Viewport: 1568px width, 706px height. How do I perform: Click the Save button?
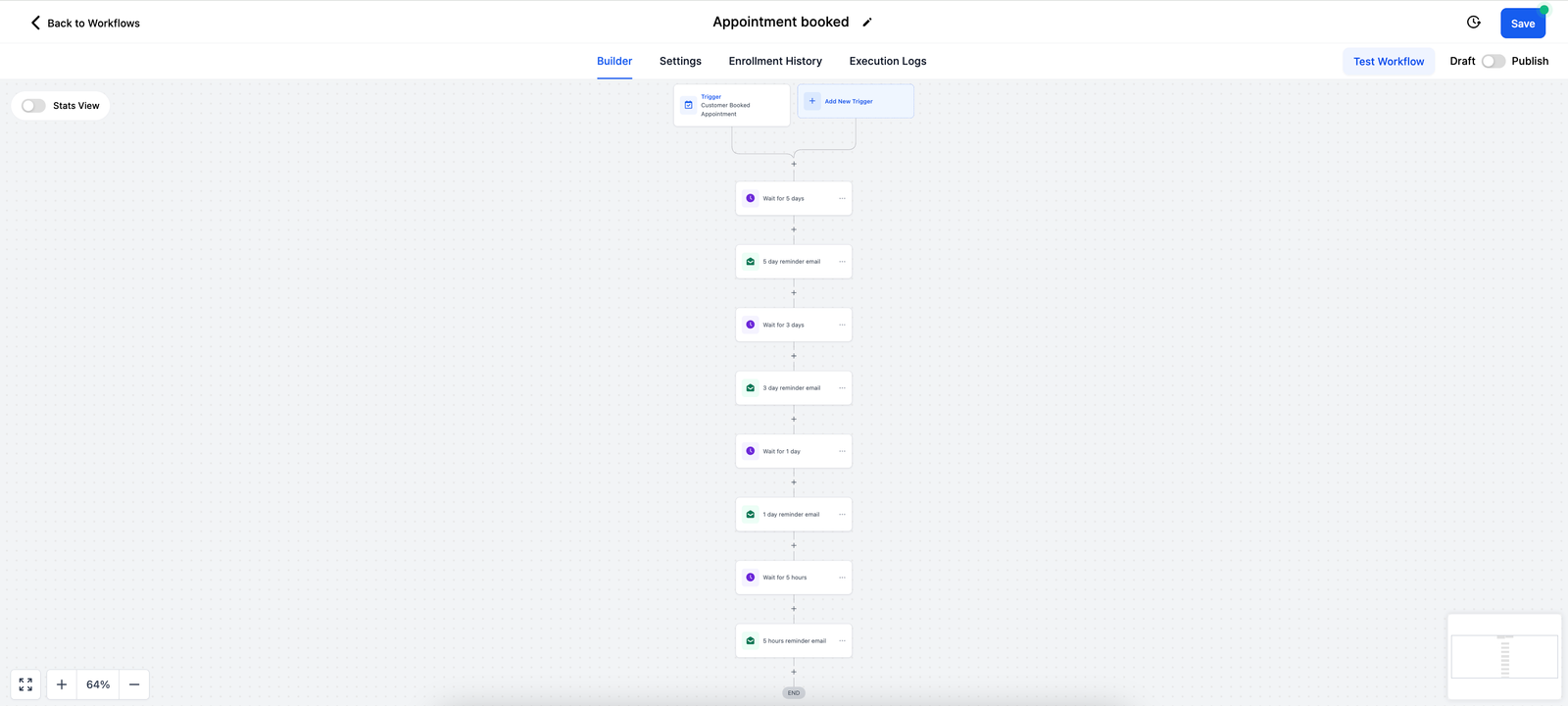(x=1522, y=24)
